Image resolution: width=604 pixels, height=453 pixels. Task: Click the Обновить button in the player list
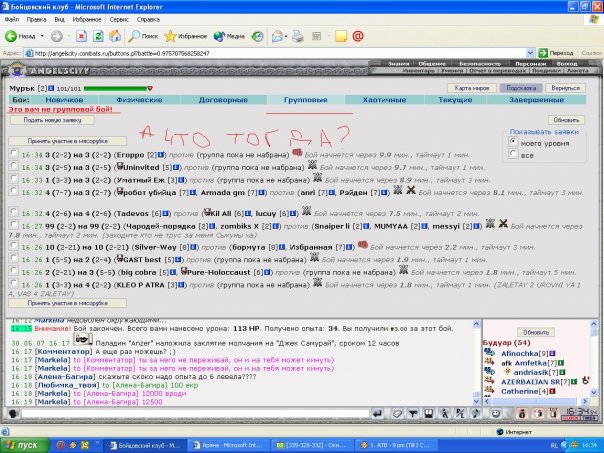pyautogui.click(x=536, y=332)
